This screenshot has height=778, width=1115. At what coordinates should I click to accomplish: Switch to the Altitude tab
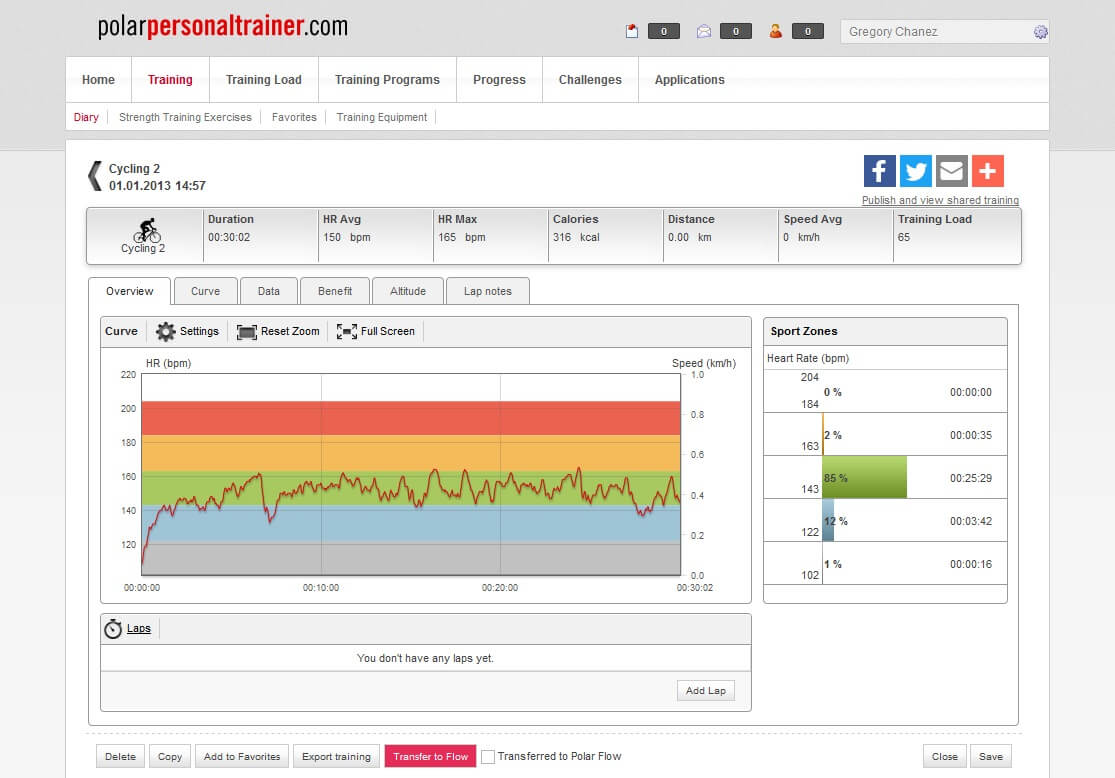click(x=408, y=291)
